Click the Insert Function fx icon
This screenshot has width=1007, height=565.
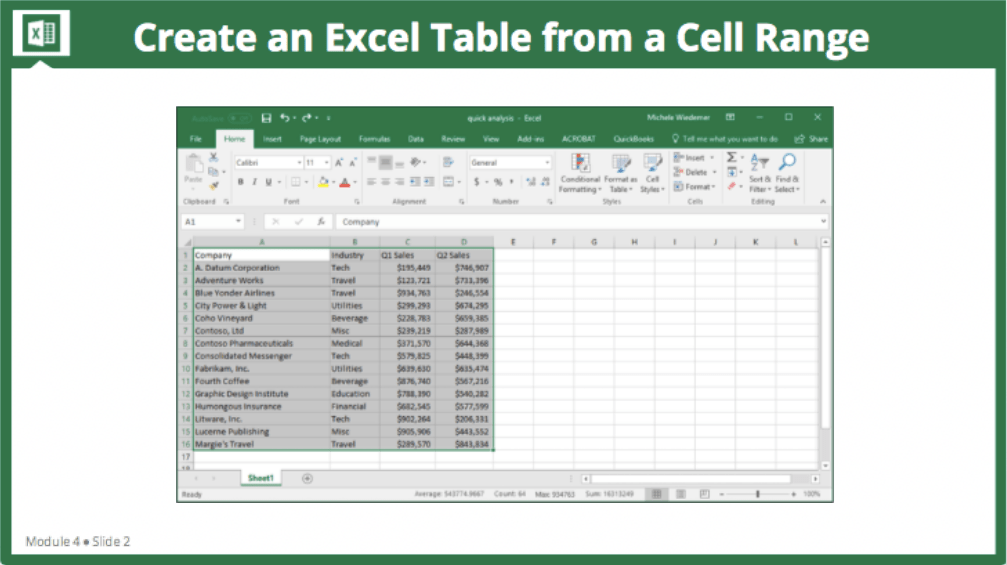click(321, 222)
